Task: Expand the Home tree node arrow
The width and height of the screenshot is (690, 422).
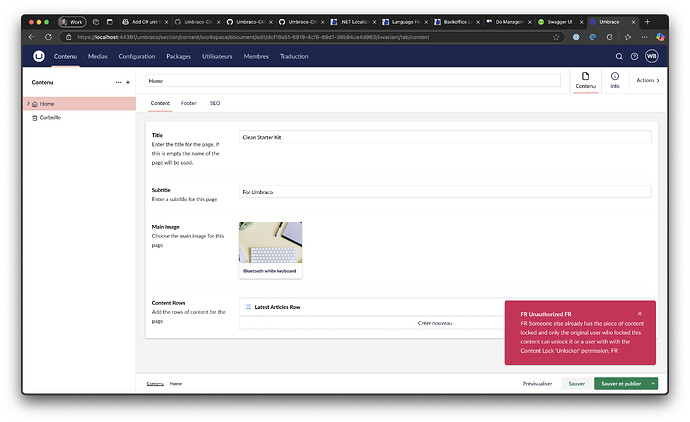Action: [29, 104]
